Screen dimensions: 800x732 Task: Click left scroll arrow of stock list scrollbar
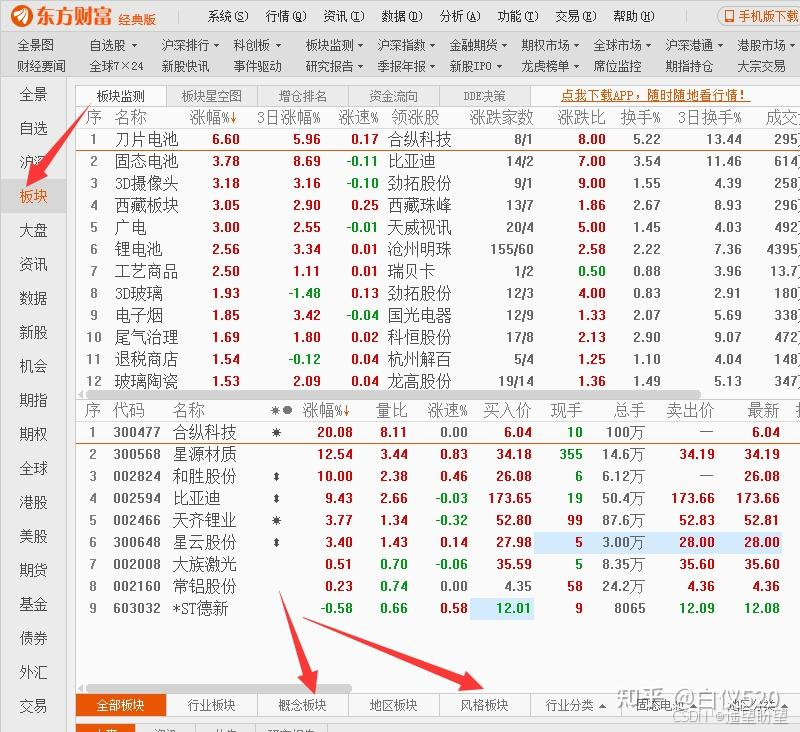tap(81, 688)
